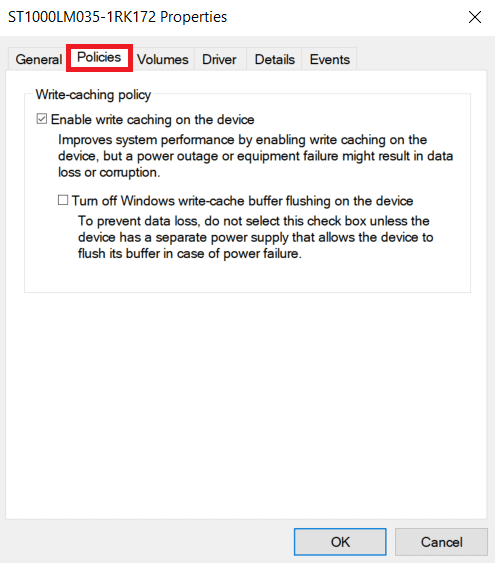
Task: Click 'Turn off Windows write-cache buffer flushing' label text
Action: click(x=242, y=201)
